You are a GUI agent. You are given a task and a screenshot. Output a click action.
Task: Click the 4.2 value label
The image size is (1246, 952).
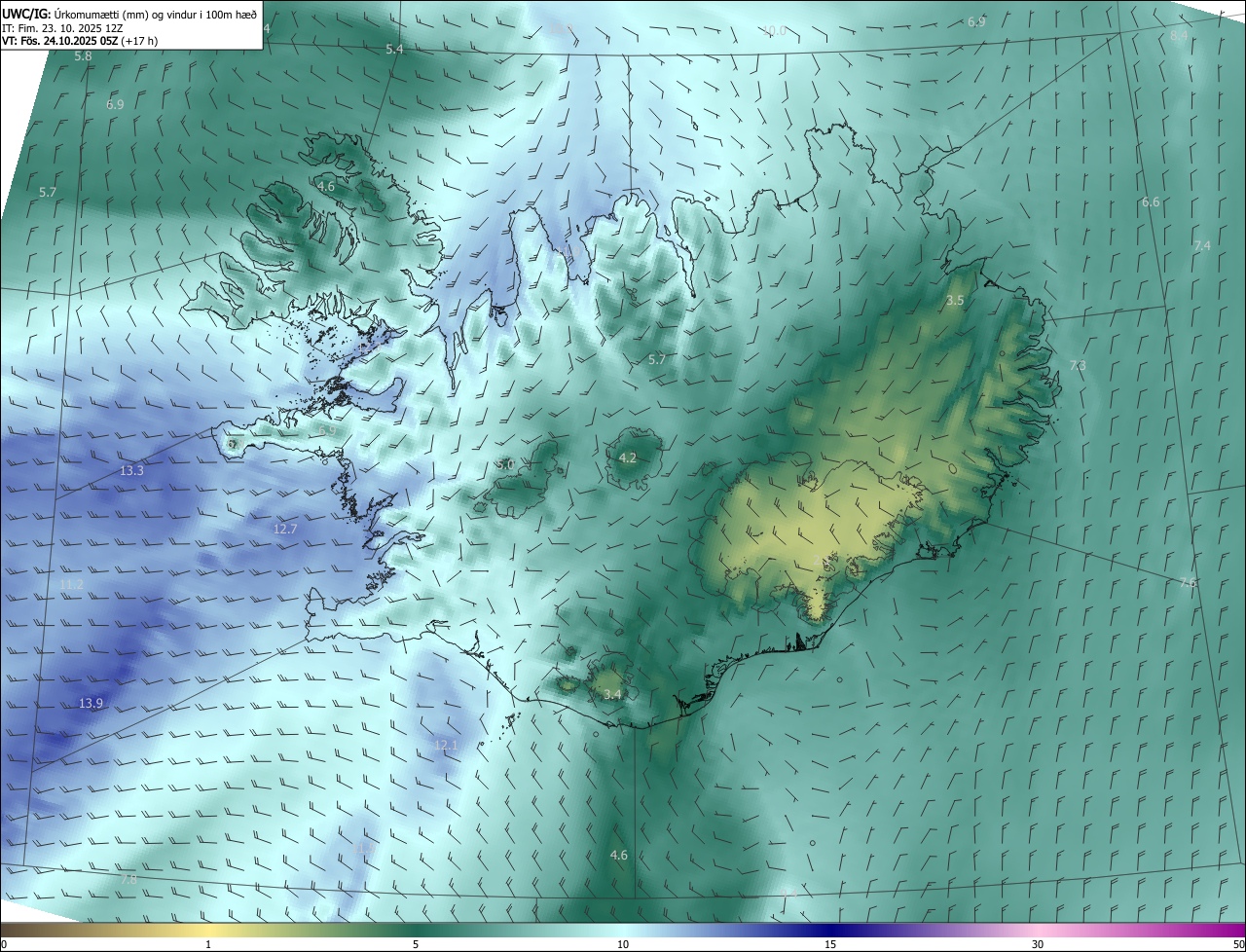pos(628,458)
